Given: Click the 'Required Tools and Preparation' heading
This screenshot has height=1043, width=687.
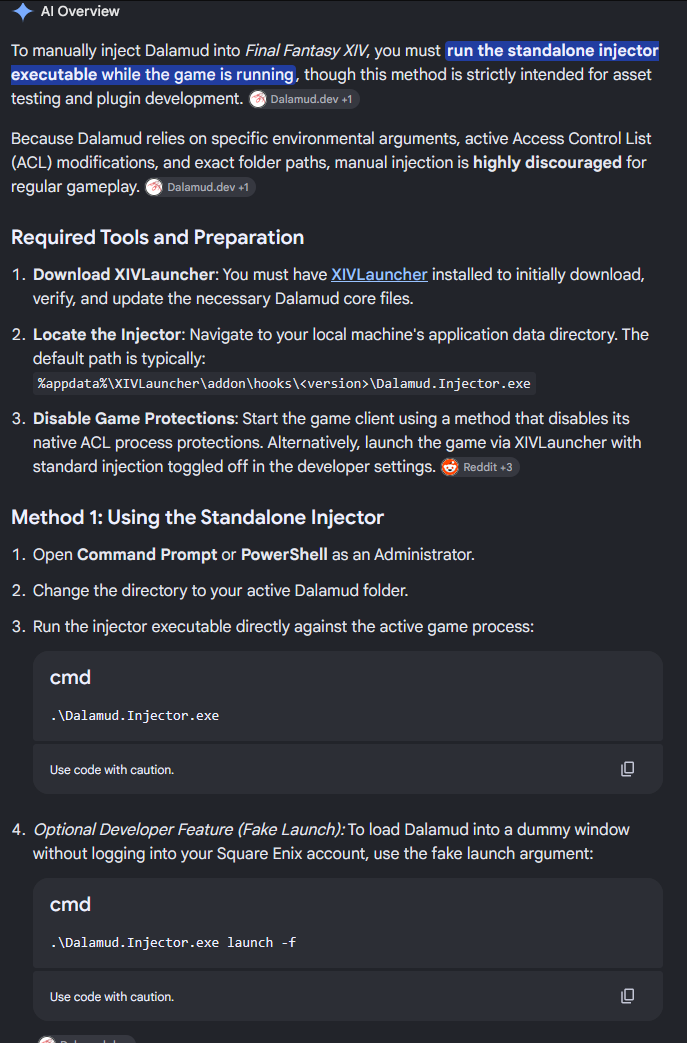Looking at the screenshot, I should (x=158, y=237).
